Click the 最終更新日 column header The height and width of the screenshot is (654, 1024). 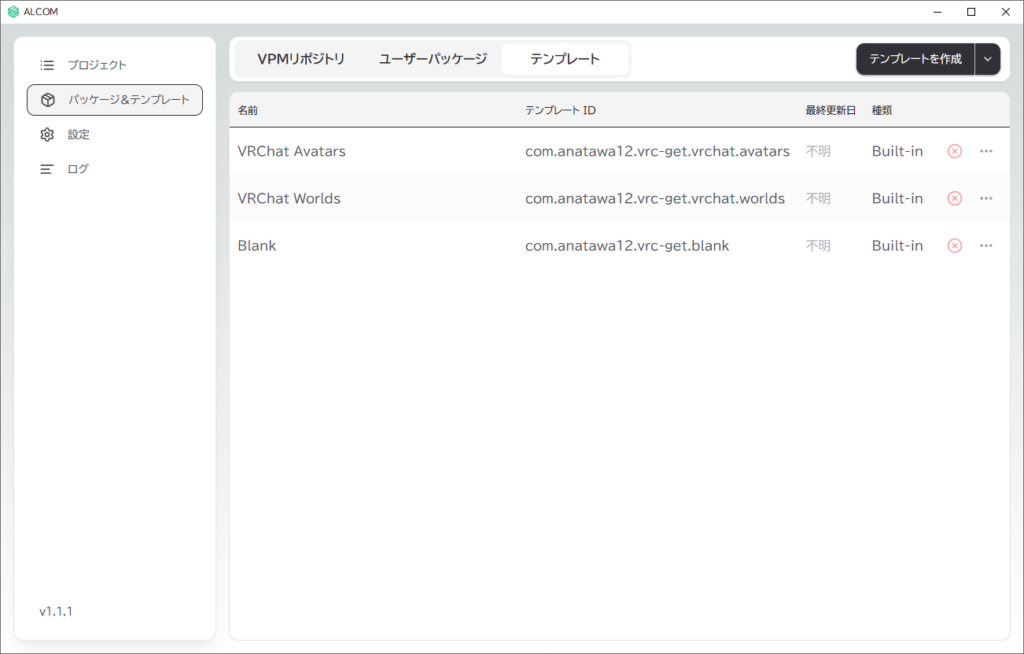pyautogui.click(x=830, y=110)
